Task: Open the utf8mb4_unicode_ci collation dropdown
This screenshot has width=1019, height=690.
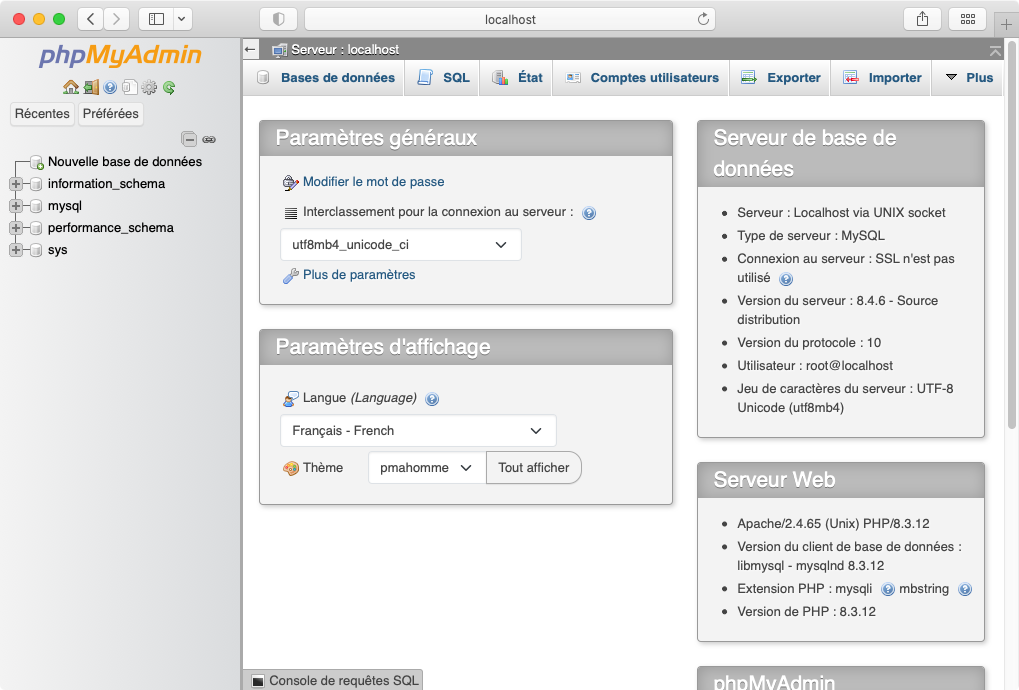Action: click(x=400, y=245)
